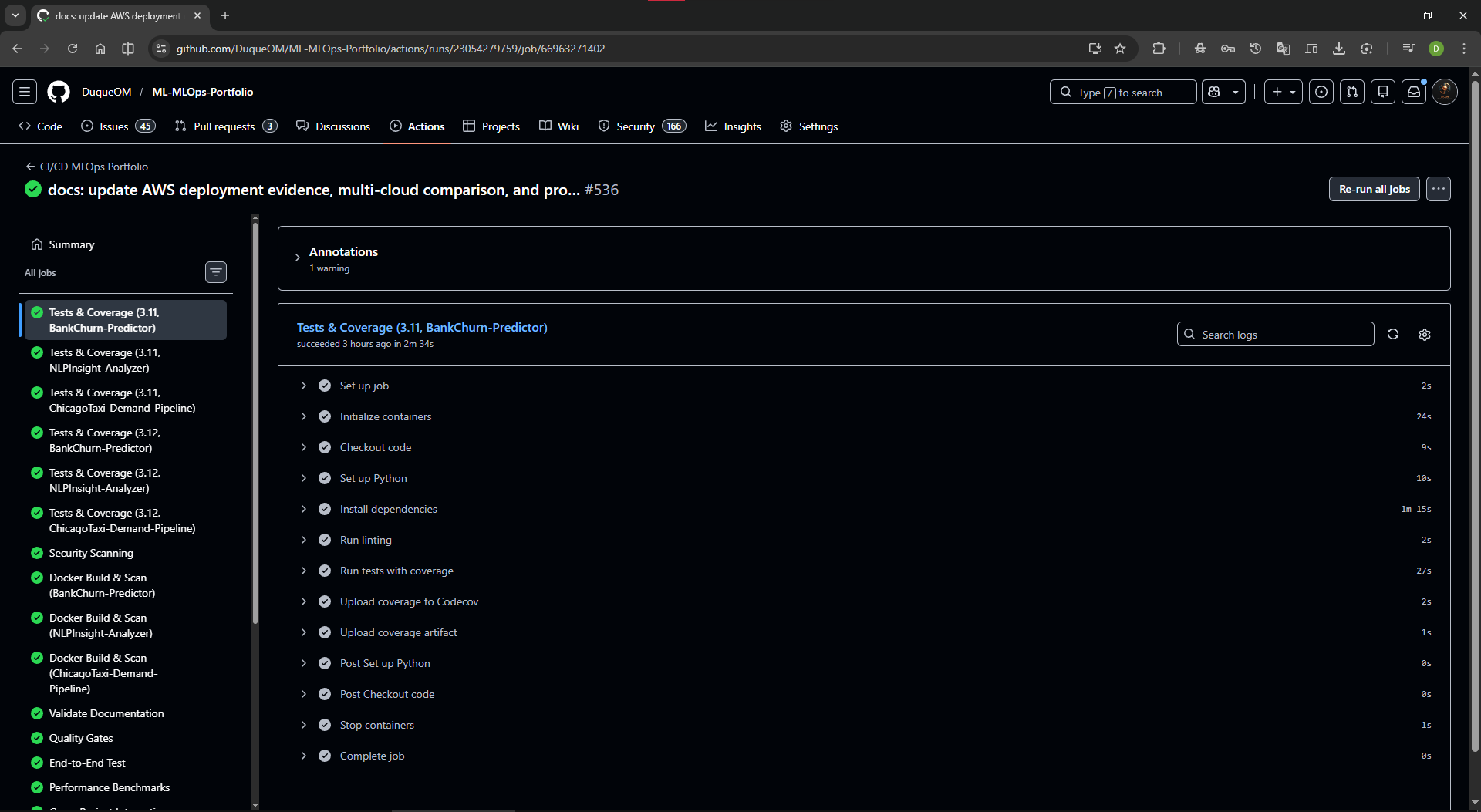Select the Security Scanning job
This screenshot has width=1481, height=812.
coord(91,553)
